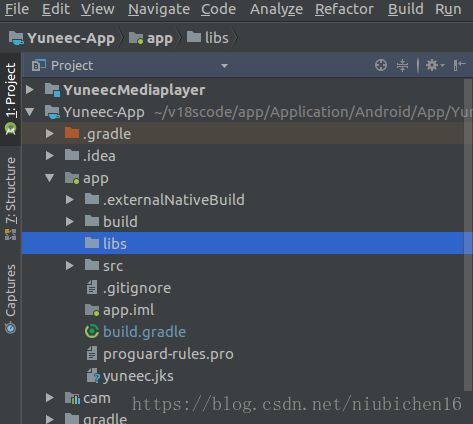The width and height of the screenshot is (473, 424).
Task: Expand the .idea folder
Action: coord(50,156)
